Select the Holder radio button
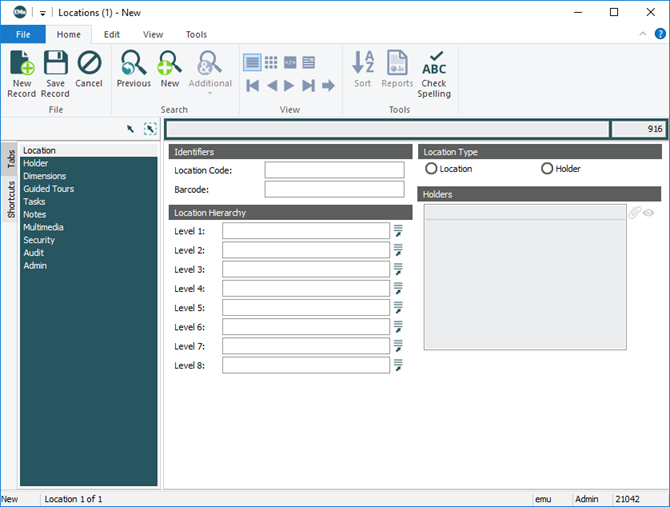Viewport: 670px width, 507px height. click(547, 169)
